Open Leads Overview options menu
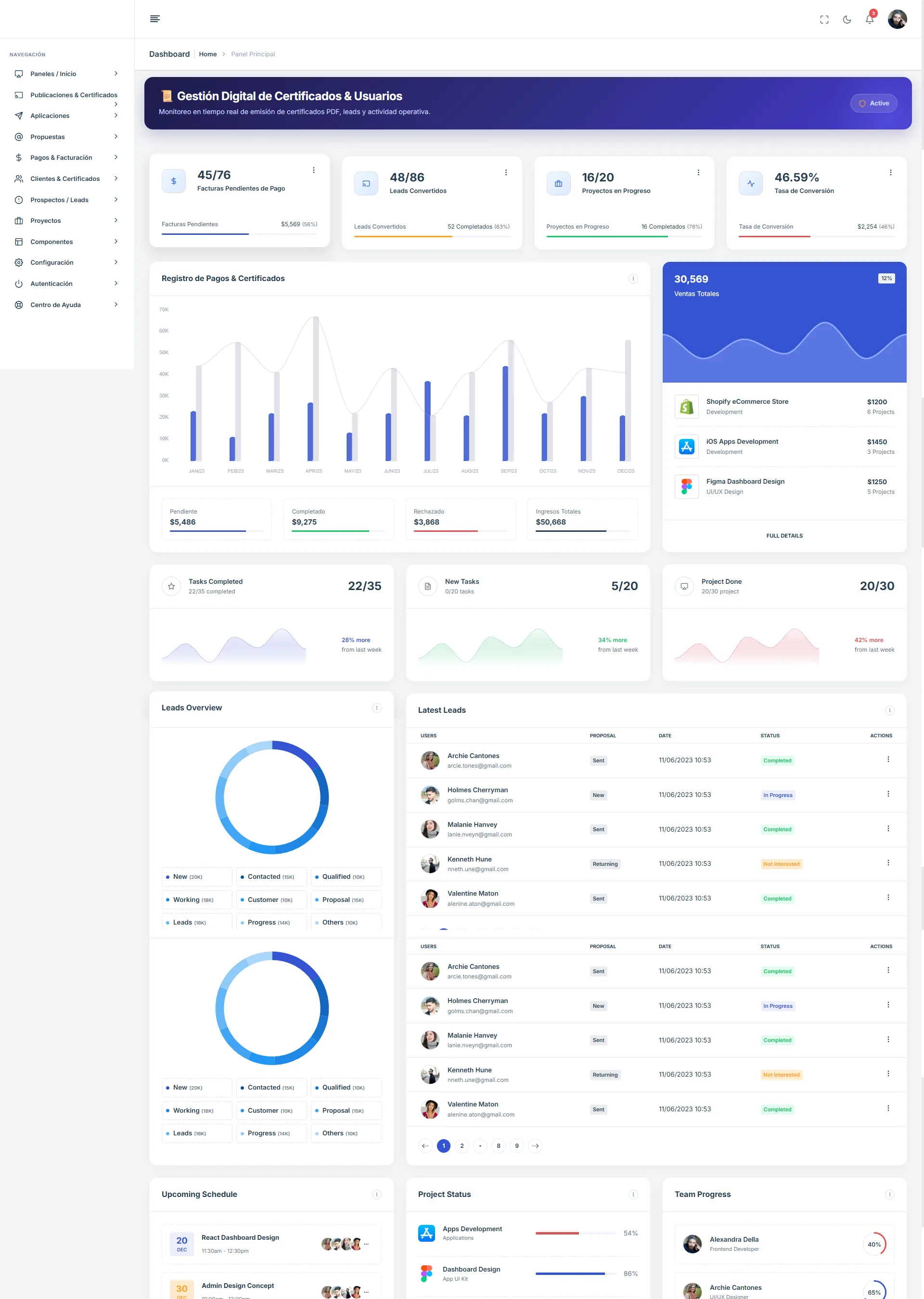Viewport: 924px width, 1299px height. click(x=377, y=708)
